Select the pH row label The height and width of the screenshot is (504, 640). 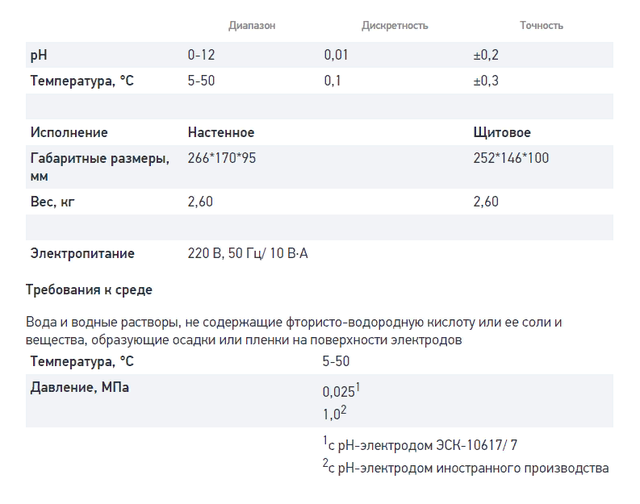click(x=39, y=55)
